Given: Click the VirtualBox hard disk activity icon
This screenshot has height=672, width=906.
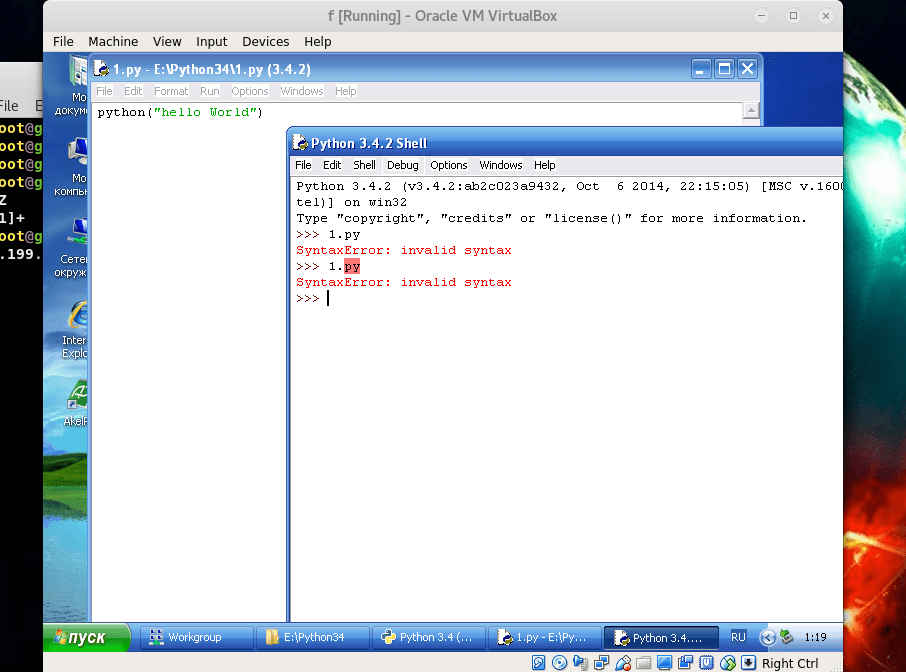Looking at the screenshot, I should pyautogui.click(x=539, y=663).
